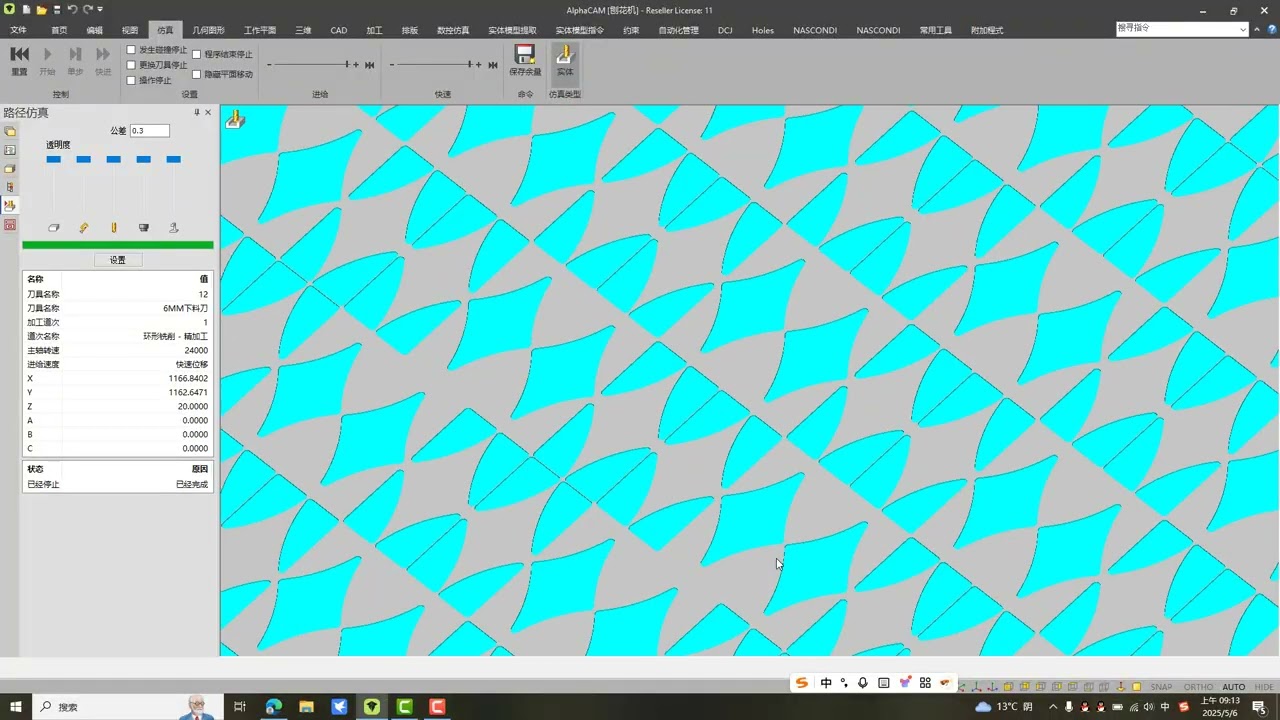The width and height of the screenshot is (1280, 720).
Task: Click the fourth sidebar panel icon
Action: point(10,187)
